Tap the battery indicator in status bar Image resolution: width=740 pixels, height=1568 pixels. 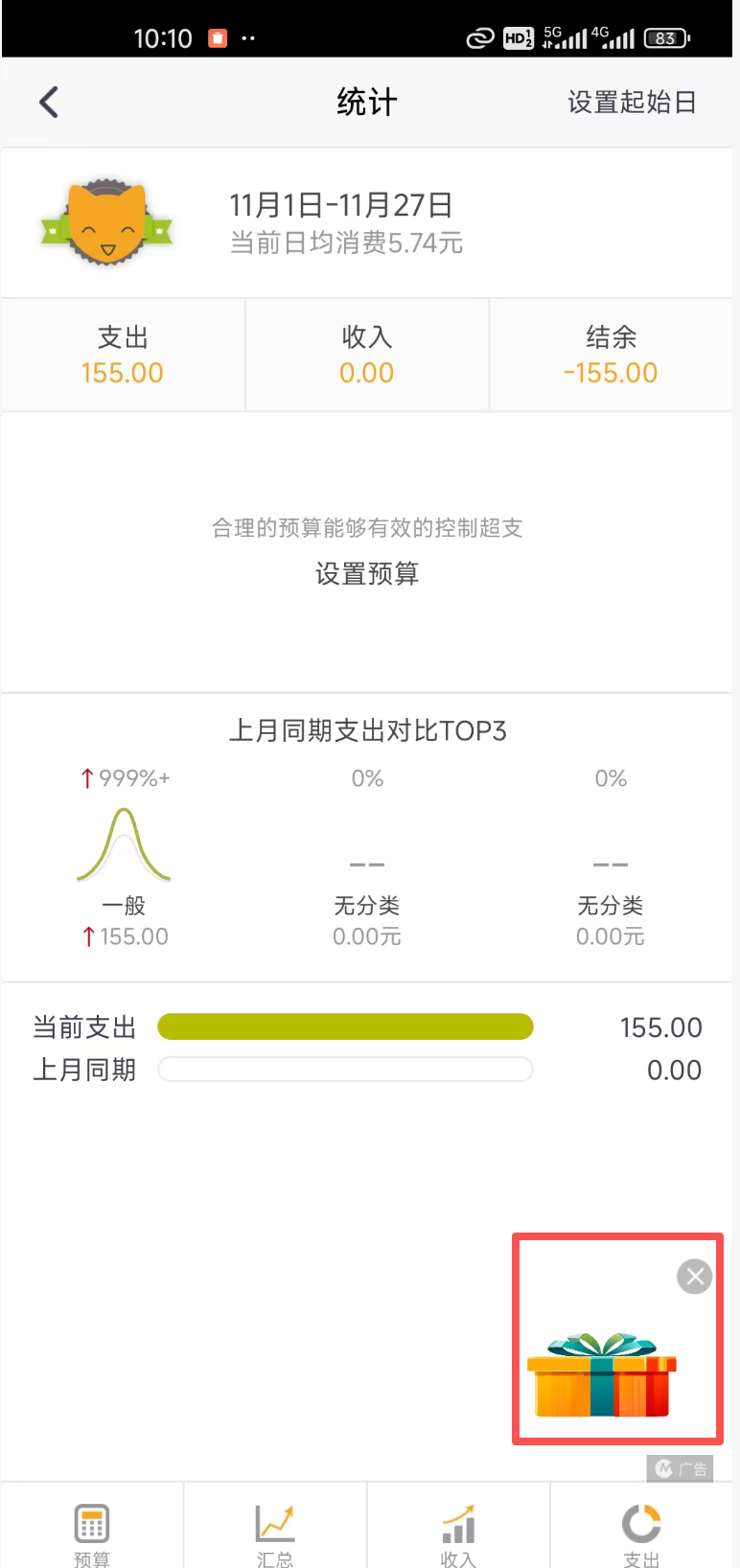666,38
